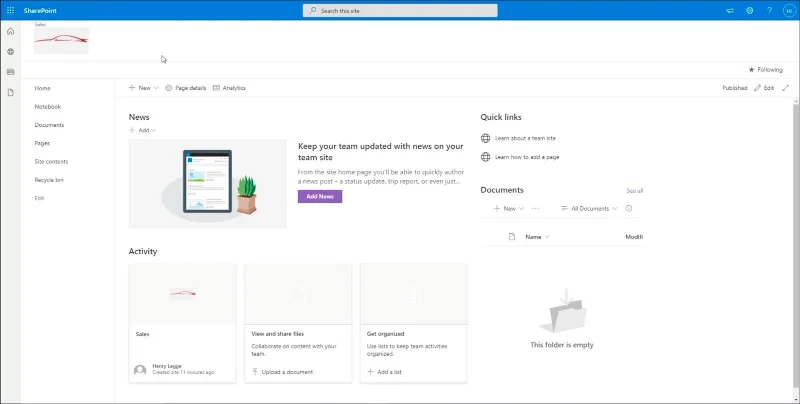Click the Modified column header
The width and height of the screenshot is (800, 404).
pyautogui.click(x=634, y=237)
